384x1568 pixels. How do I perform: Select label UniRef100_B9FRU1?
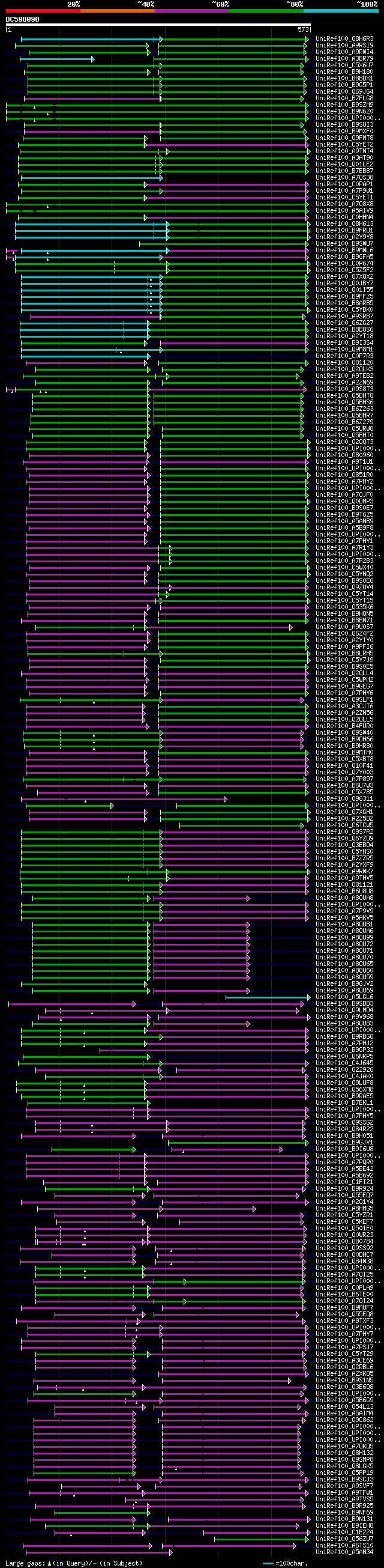click(x=344, y=231)
